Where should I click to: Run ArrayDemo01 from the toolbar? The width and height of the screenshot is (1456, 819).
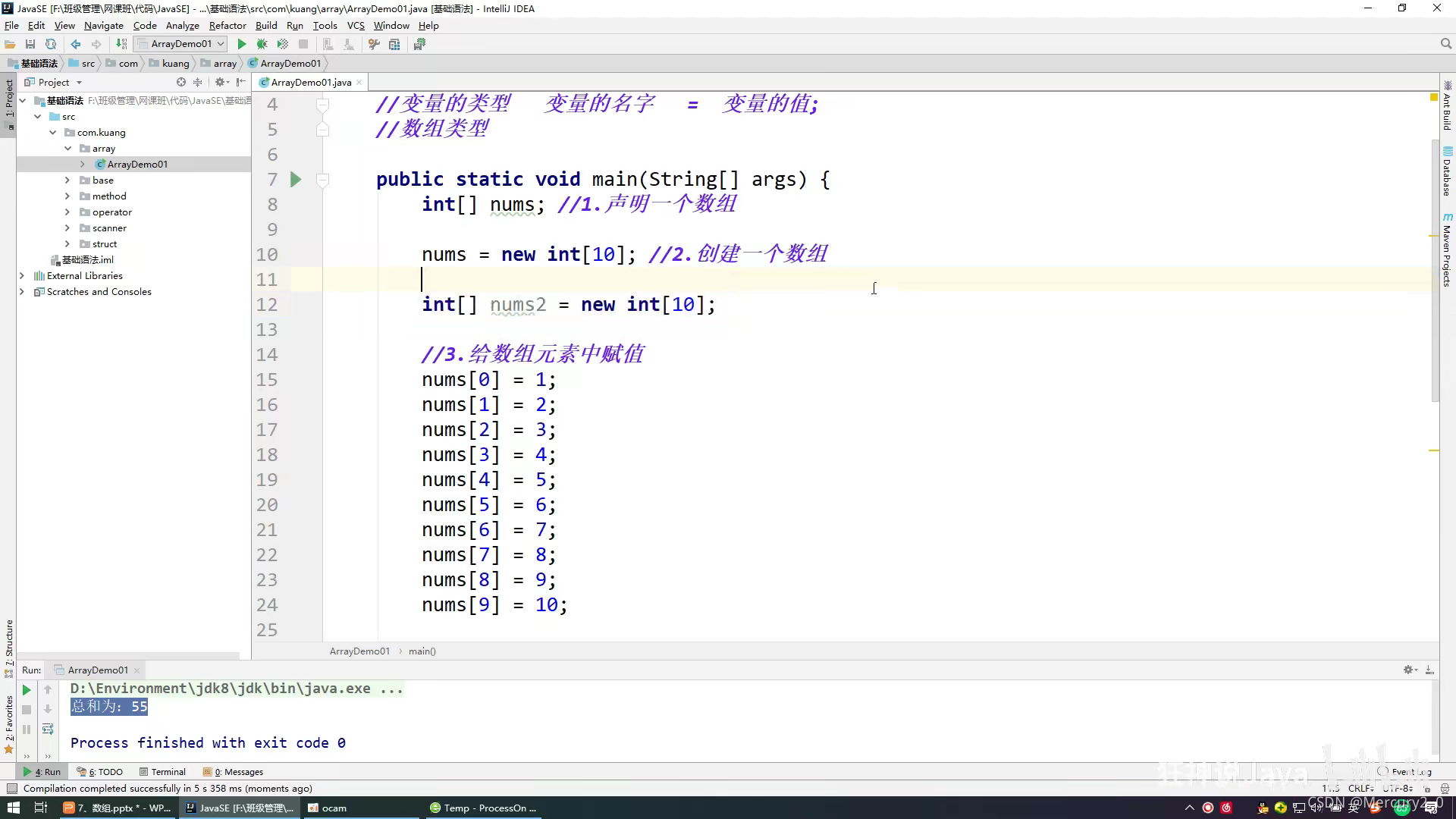pyautogui.click(x=242, y=44)
